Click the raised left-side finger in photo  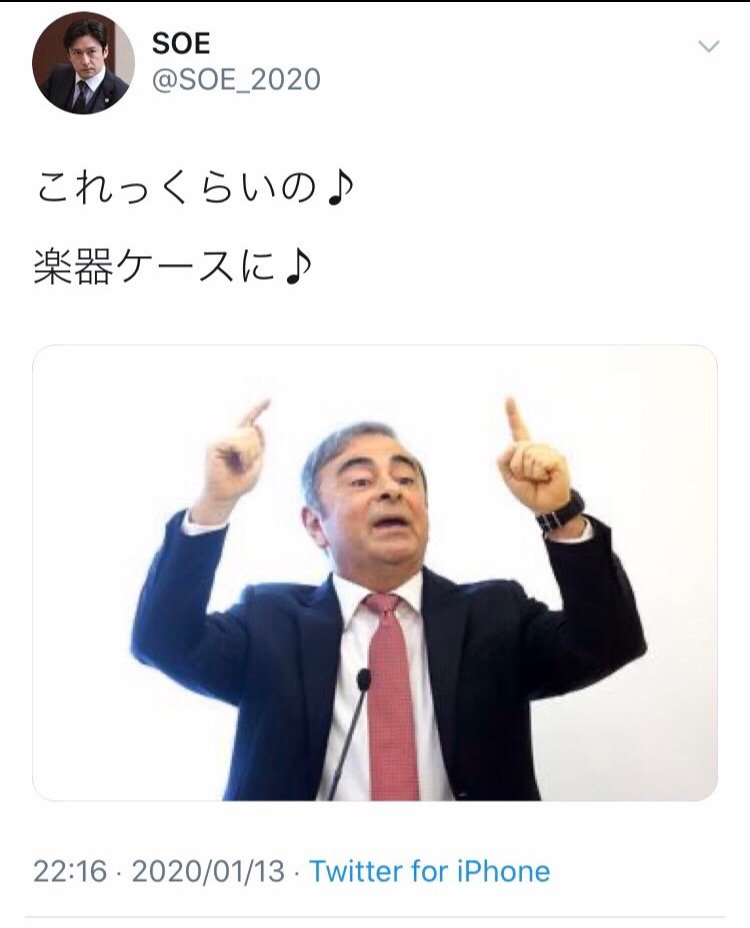[256, 413]
